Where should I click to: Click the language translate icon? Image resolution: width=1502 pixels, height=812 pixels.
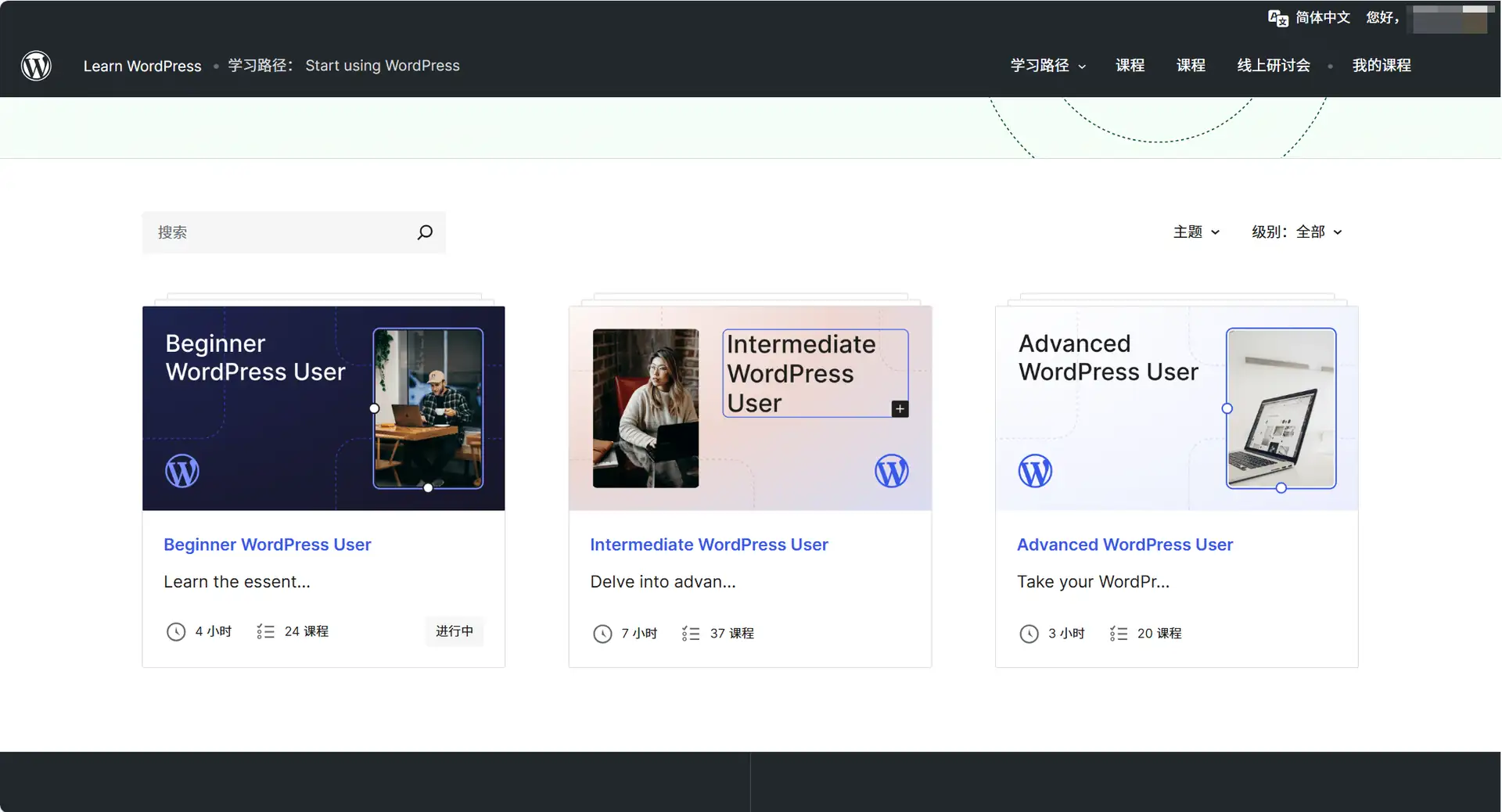click(1277, 18)
